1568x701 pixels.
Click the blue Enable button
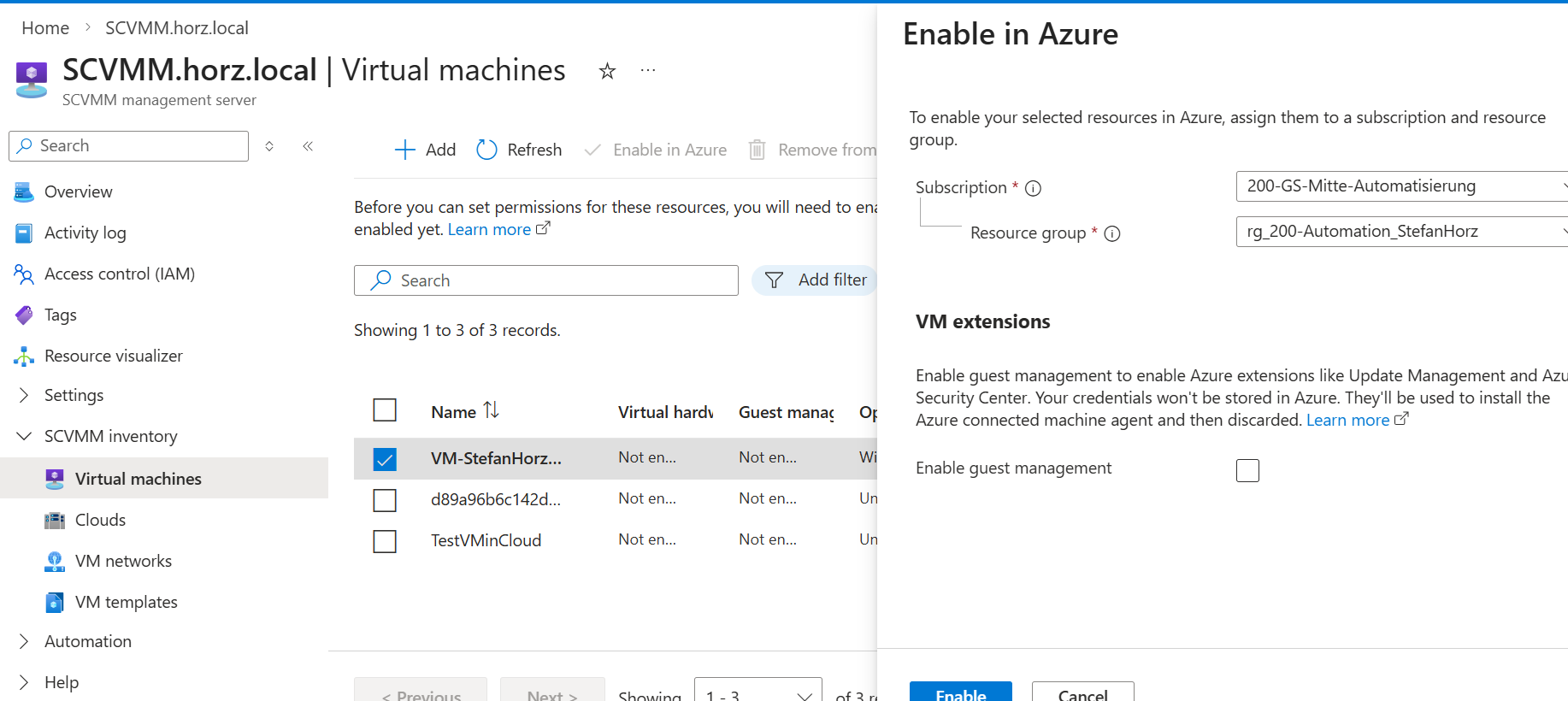(961, 692)
